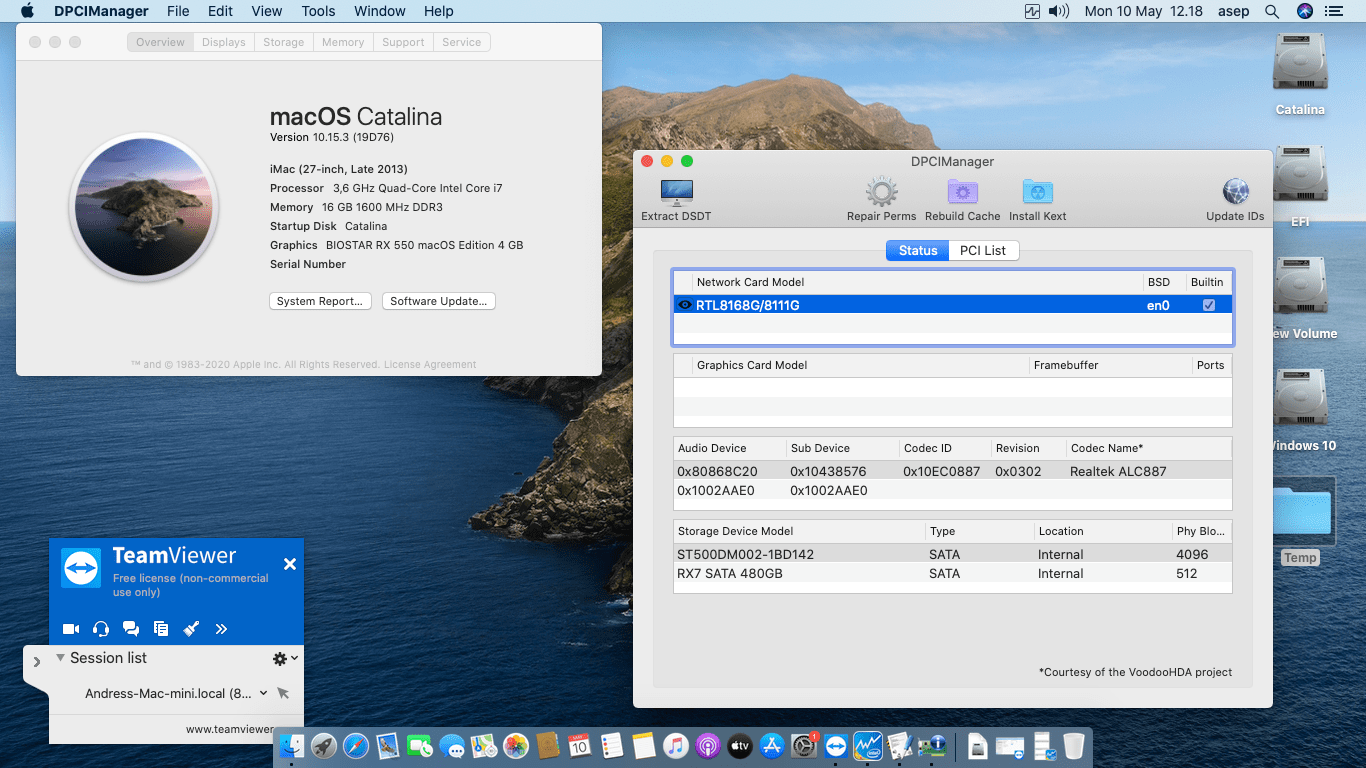Open the Support tab in About This Mac

click(x=403, y=42)
